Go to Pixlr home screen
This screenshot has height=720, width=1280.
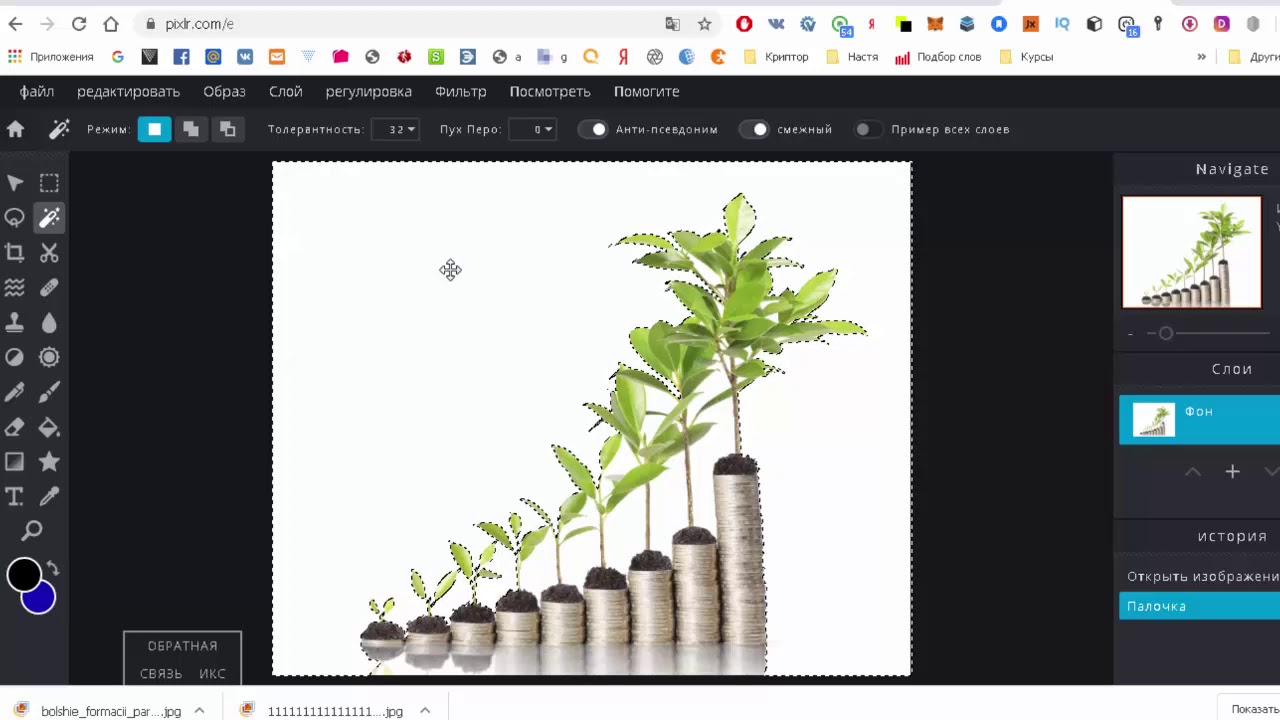click(15, 129)
